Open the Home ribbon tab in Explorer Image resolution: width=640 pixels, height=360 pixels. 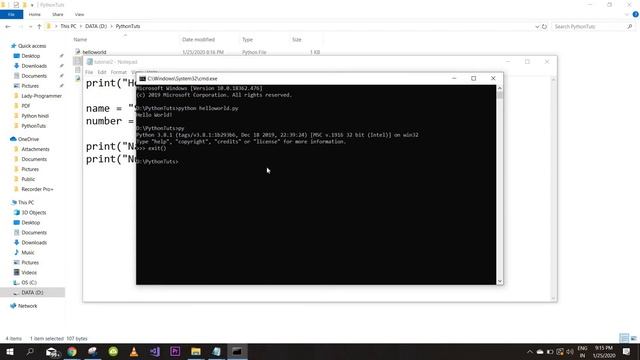coord(34,14)
